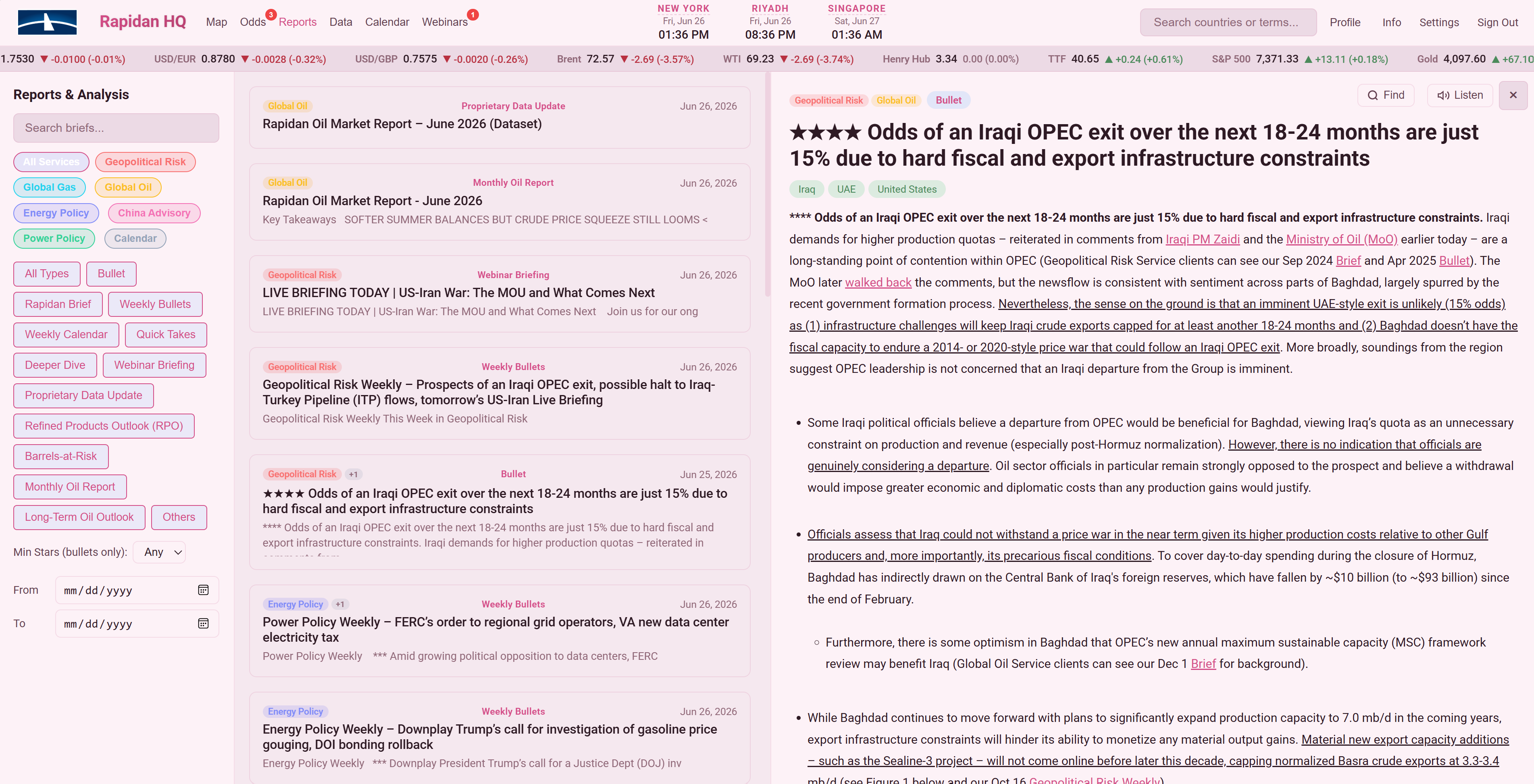
Task: Open the Info link
Action: pyautogui.click(x=1391, y=23)
